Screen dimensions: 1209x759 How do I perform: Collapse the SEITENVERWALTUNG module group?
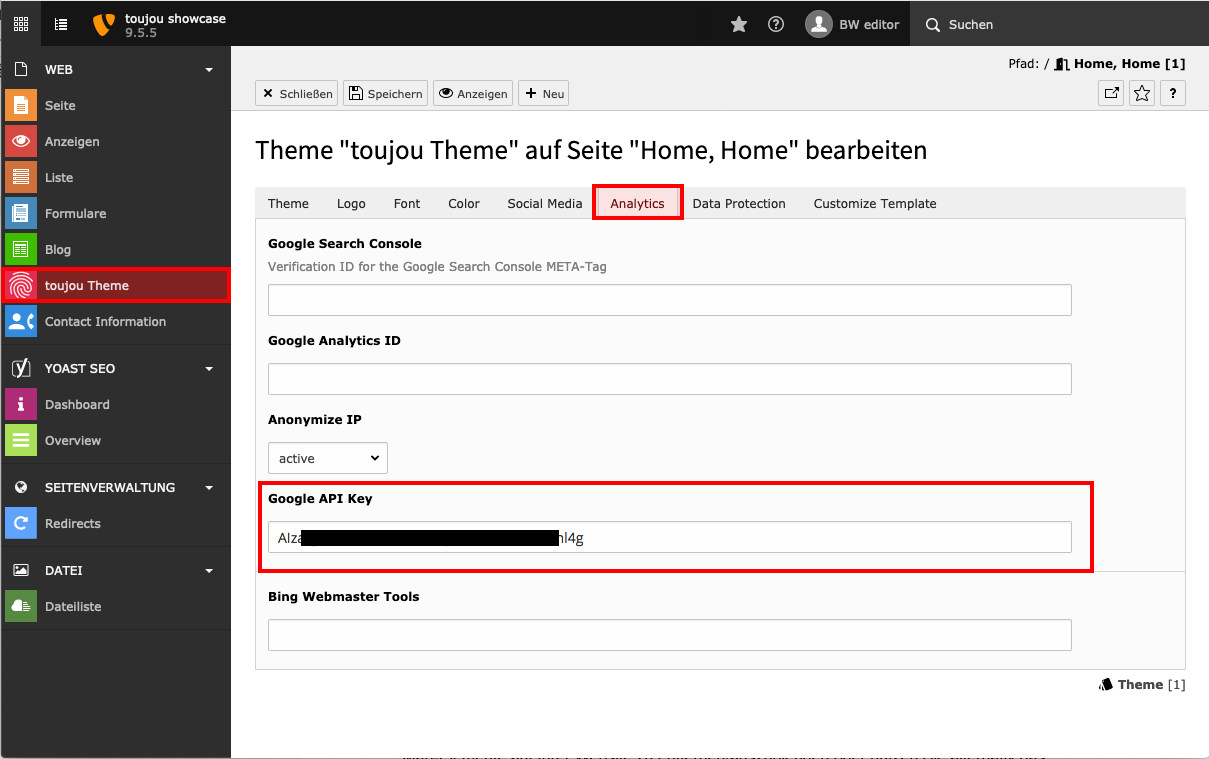tap(209, 488)
